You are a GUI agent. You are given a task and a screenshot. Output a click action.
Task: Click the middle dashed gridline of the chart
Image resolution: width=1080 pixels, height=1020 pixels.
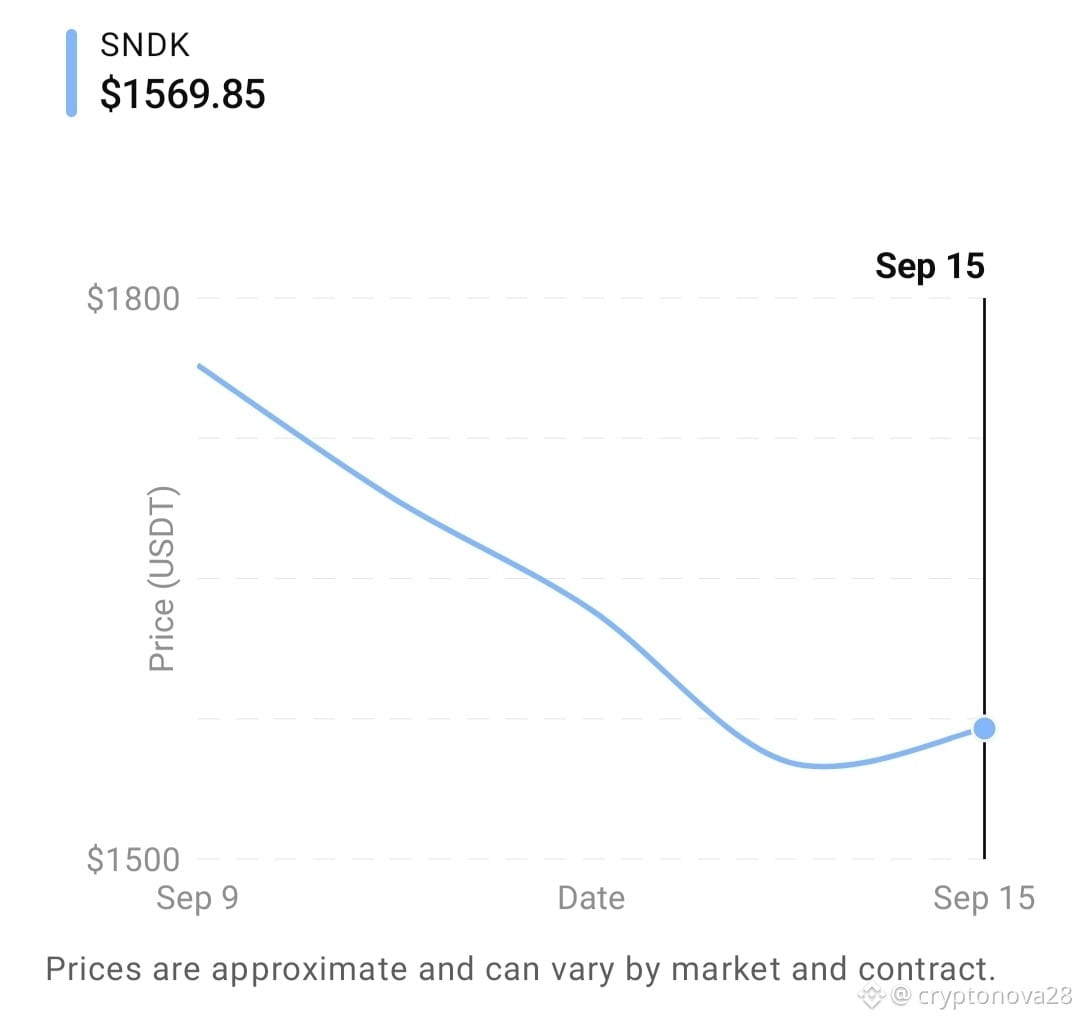tap(590, 579)
